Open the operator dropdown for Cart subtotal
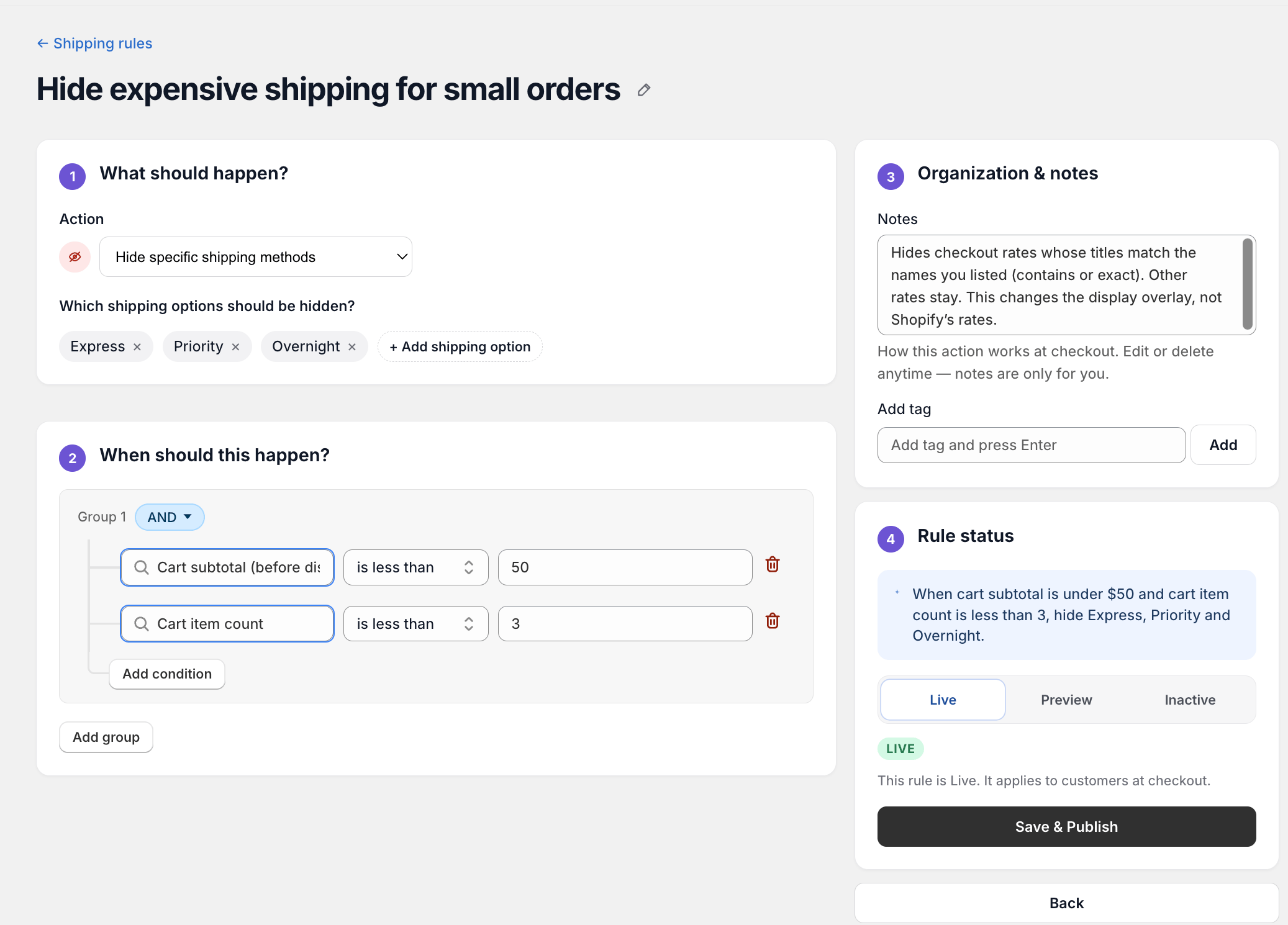Screen dimensions: 1288x925 [416, 567]
